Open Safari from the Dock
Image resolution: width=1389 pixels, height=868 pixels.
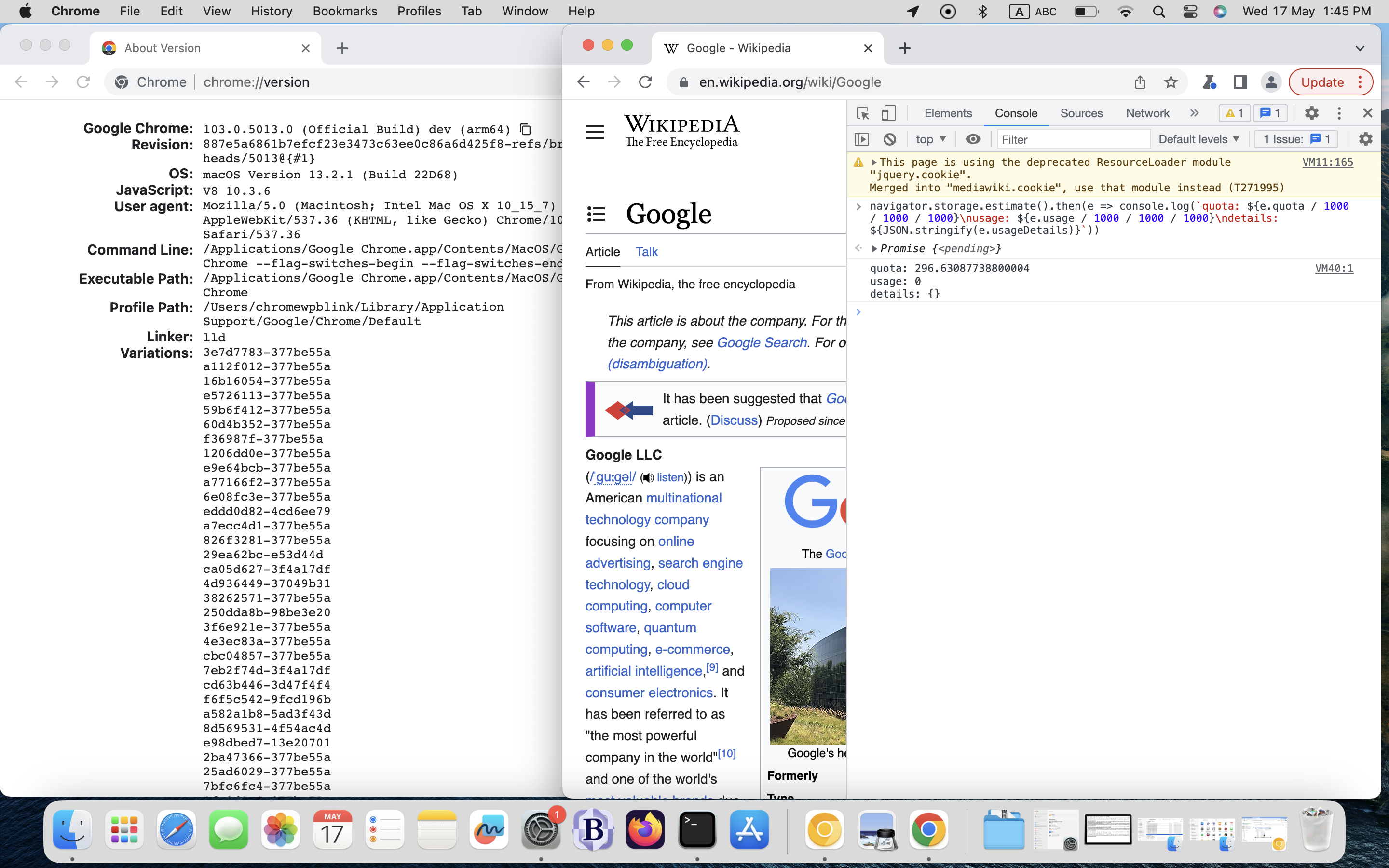pos(176,829)
